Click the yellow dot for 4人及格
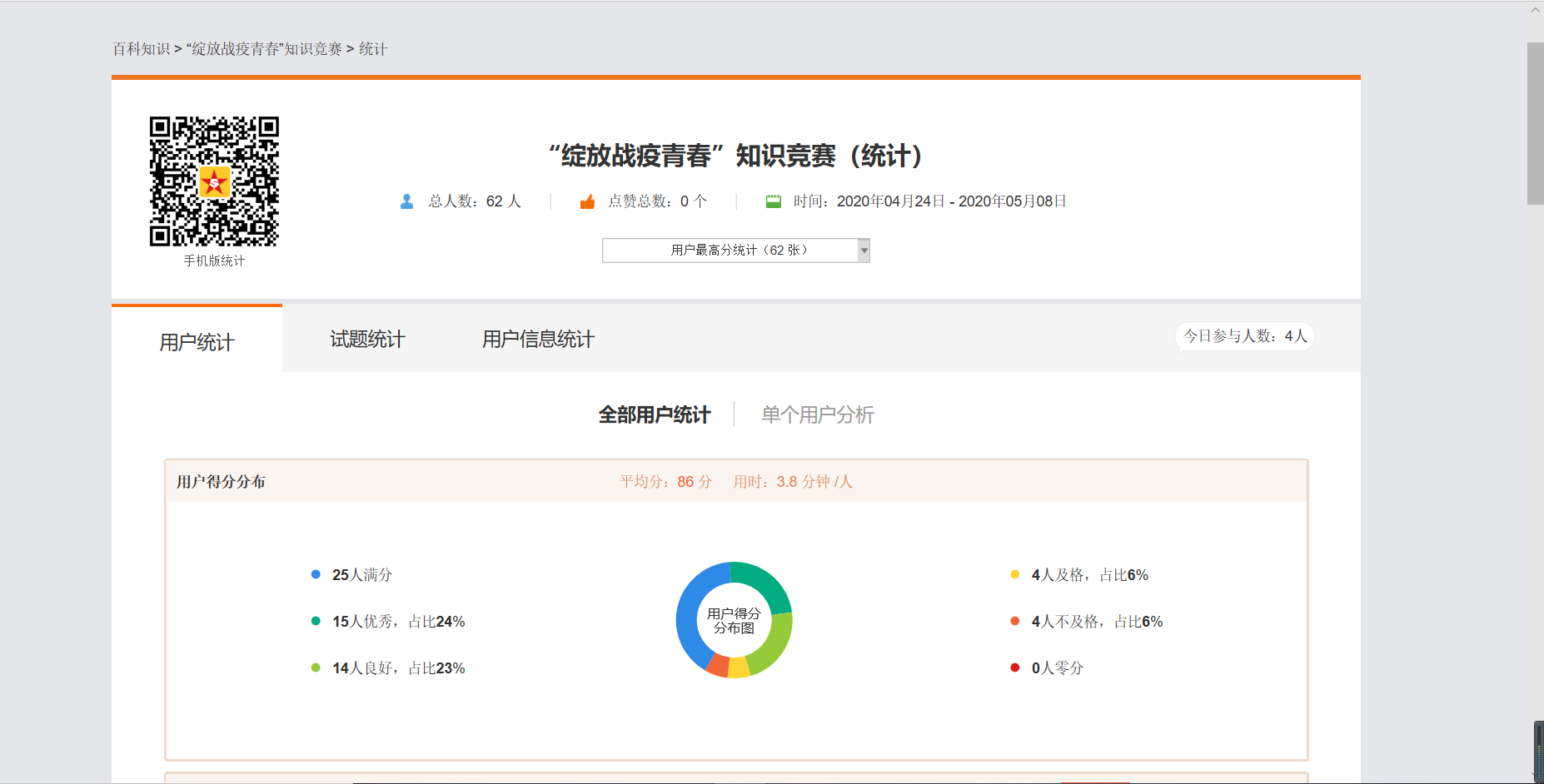 (1014, 574)
